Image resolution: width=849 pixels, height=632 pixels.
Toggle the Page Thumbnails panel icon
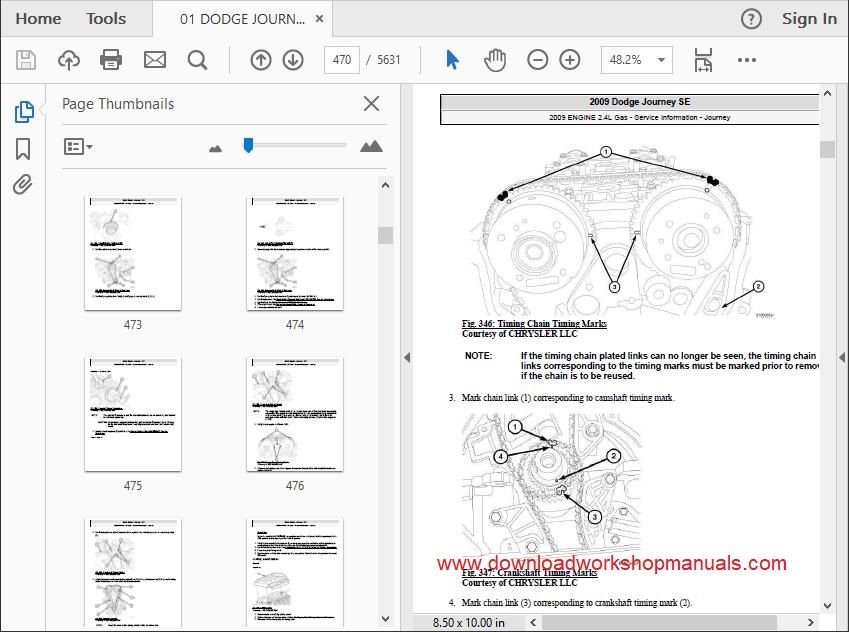click(24, 112)
